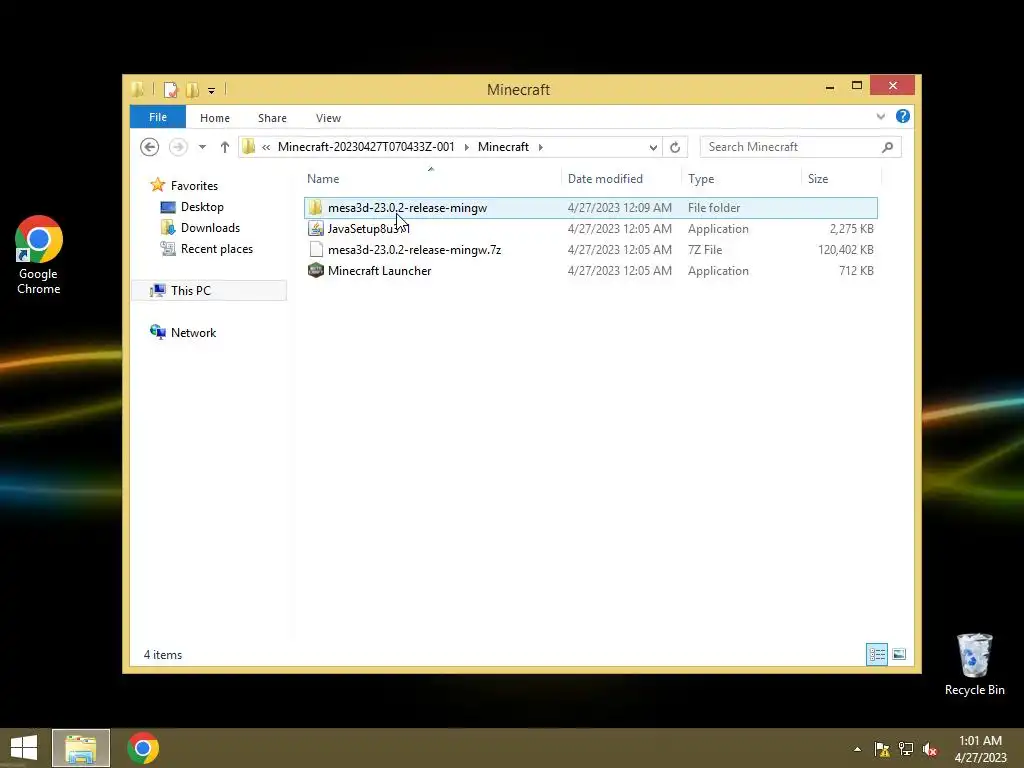Click the folder icon in the address bar
Image resolution: width=1024 pixels, height=768 pixels.
point(249,147)
